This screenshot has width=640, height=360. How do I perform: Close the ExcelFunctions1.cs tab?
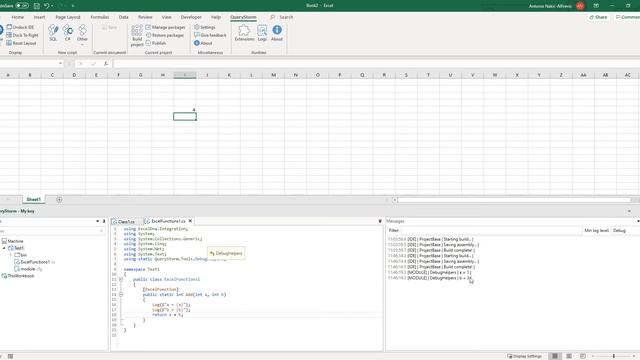(x=190, y=221)
